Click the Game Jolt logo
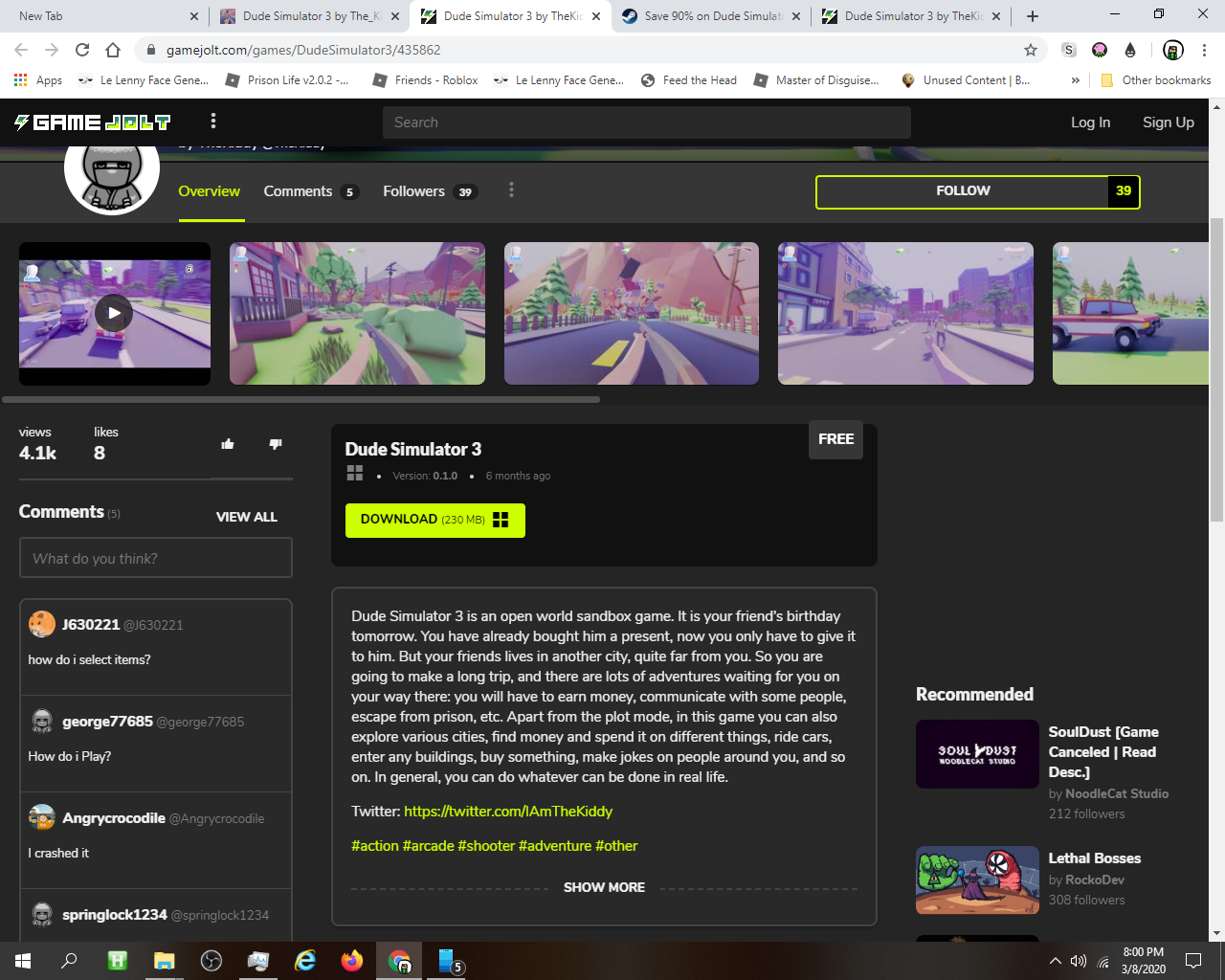Image resolution: width=1225 pixels, height=980 pixels. point(92,122)
